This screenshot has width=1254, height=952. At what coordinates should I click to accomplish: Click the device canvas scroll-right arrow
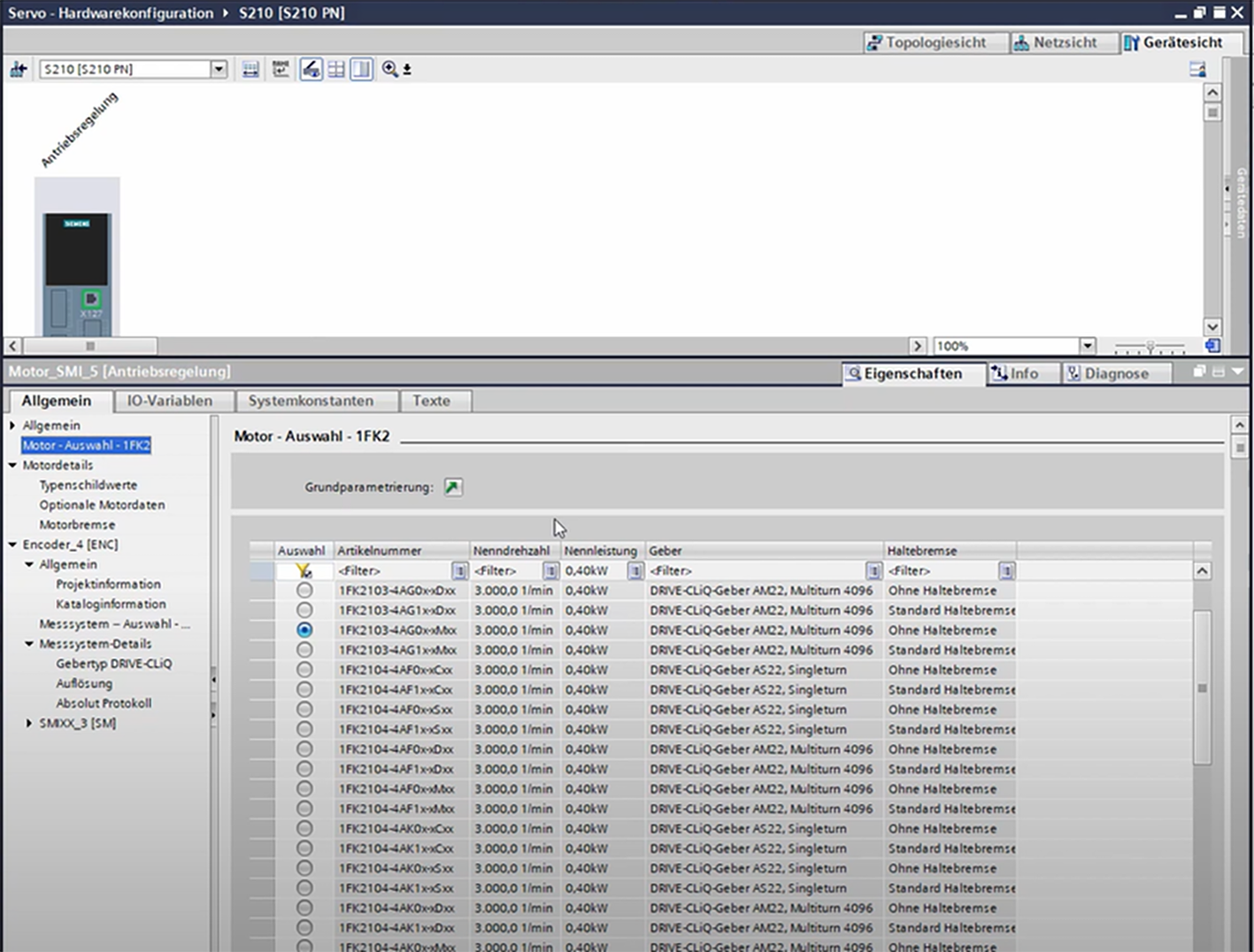[x=917, y=346]
